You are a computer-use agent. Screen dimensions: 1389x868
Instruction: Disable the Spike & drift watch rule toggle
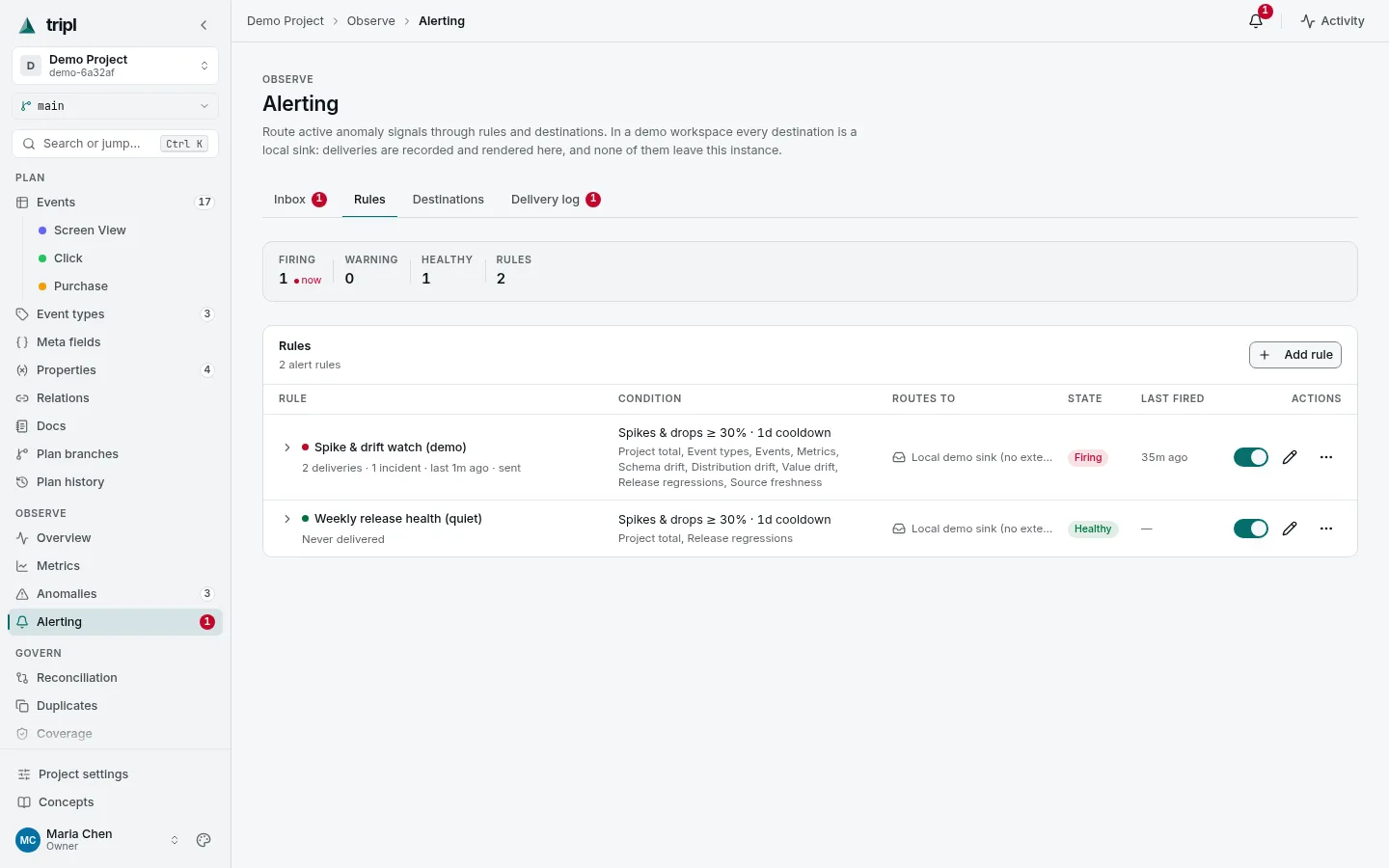click(x=1251, y=457)
